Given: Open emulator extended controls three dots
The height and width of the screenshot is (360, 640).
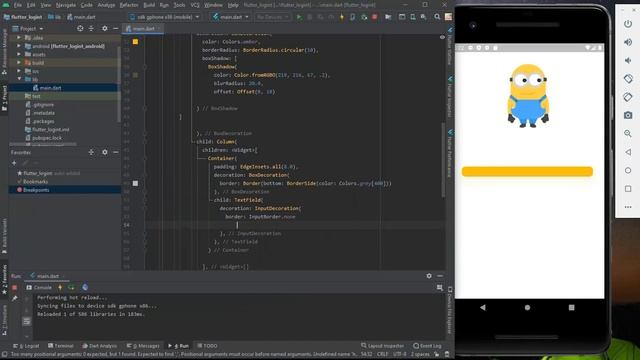Looking at the screenshot, I should 628,207.
